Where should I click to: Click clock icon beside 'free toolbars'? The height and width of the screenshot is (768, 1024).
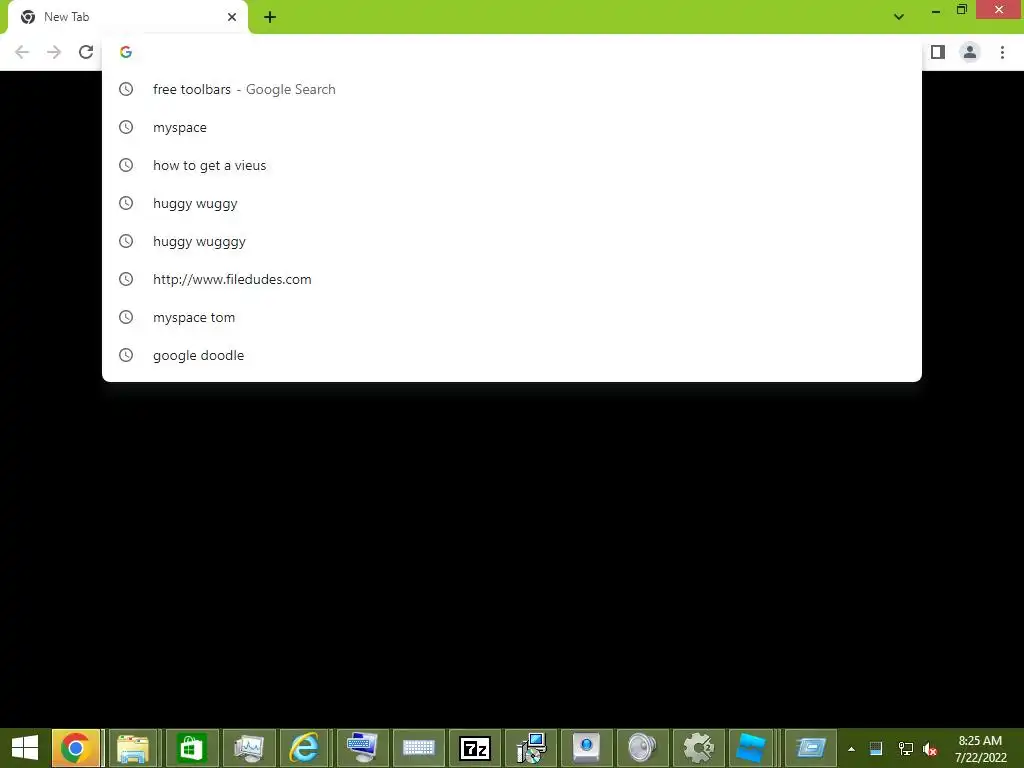[126, 89]
